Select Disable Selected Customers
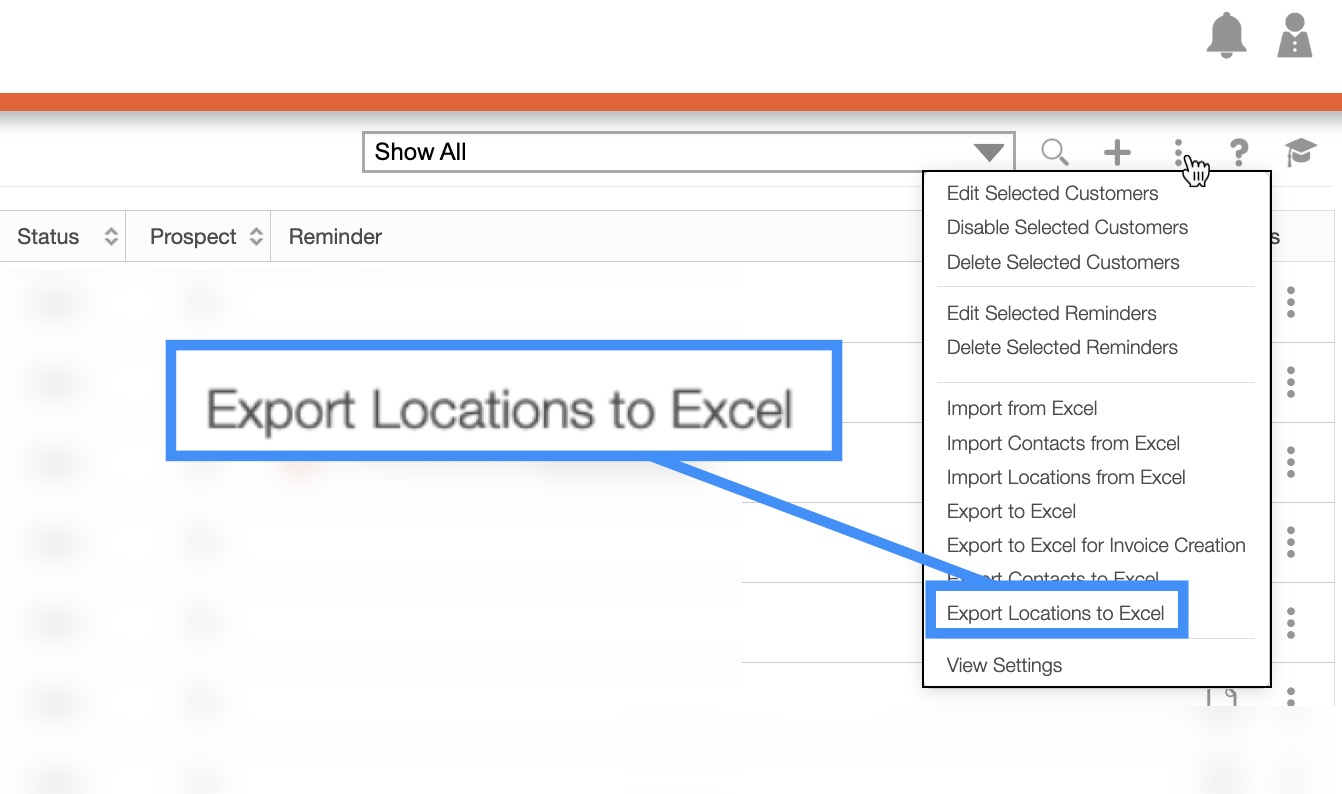The image size is (1342, 794). pos(1067,227)
